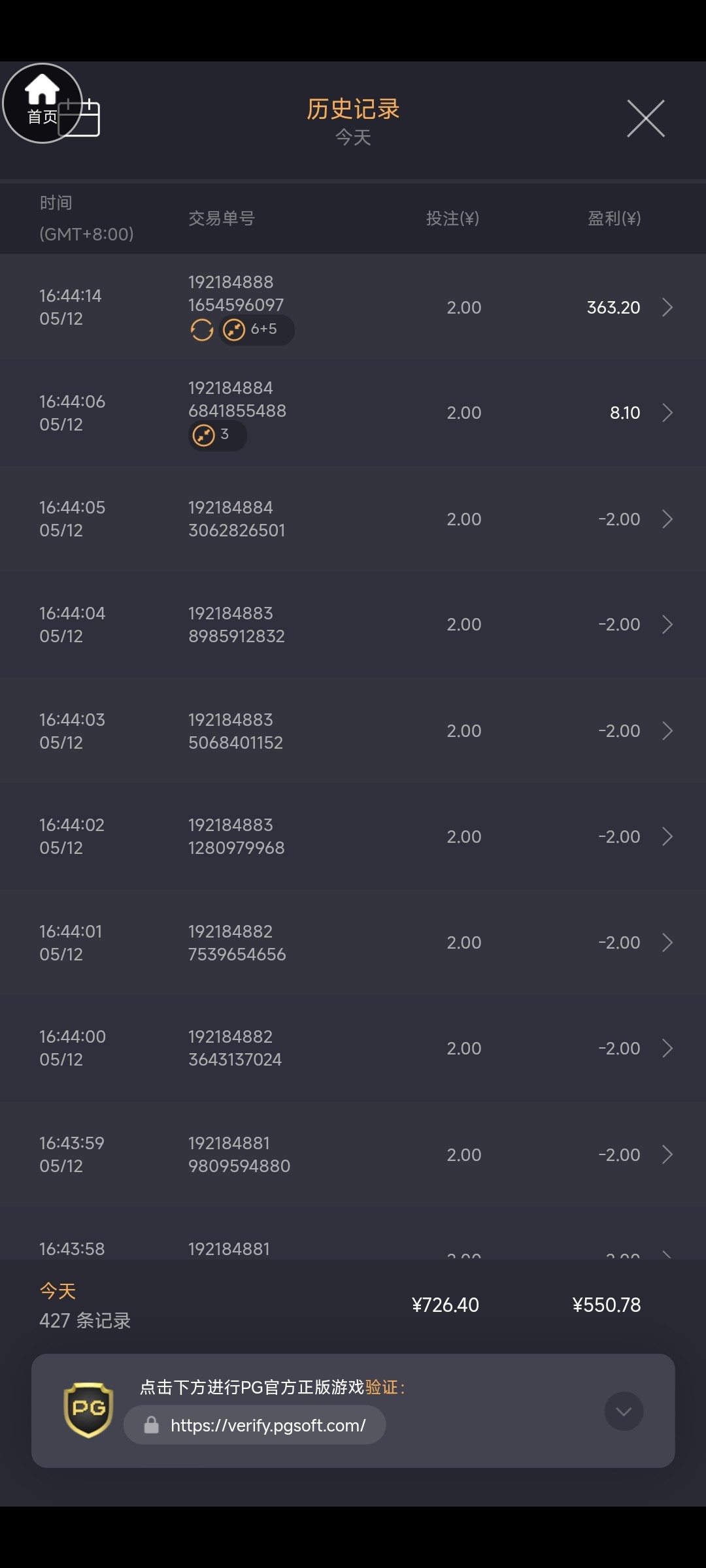
Task: Click the 6+5 free spins badge
Action: (x=256, y=330)
